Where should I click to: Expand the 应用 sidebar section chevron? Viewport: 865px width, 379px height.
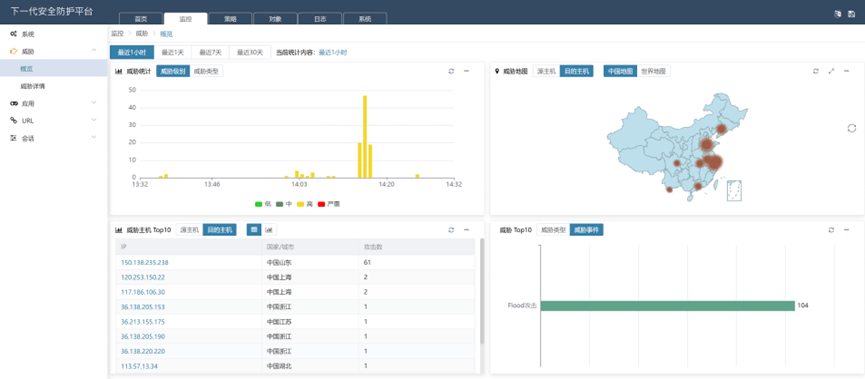point(94,103)
